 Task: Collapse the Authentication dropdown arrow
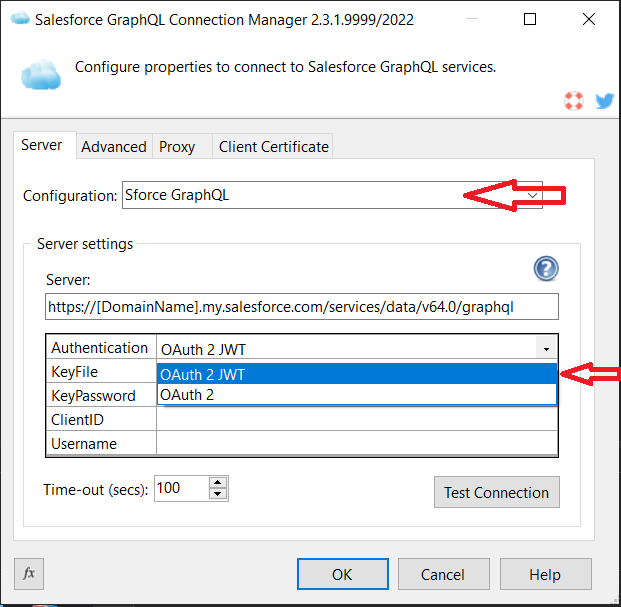pyautogui.click(x=546, y=349)
